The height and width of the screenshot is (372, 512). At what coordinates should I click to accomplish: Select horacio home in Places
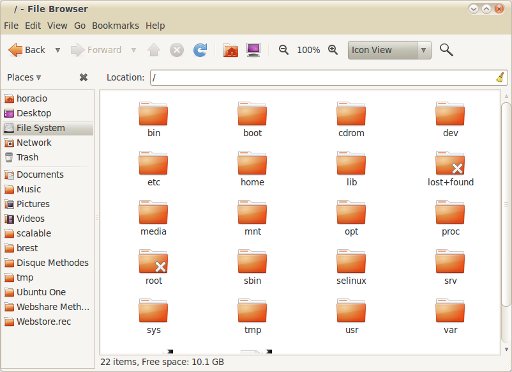point(48,98)
